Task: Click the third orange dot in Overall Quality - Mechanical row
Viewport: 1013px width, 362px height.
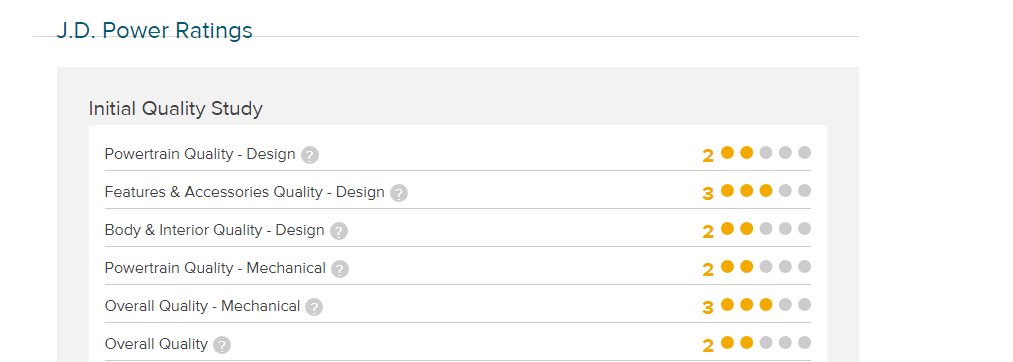Action: tap(766, 304)
